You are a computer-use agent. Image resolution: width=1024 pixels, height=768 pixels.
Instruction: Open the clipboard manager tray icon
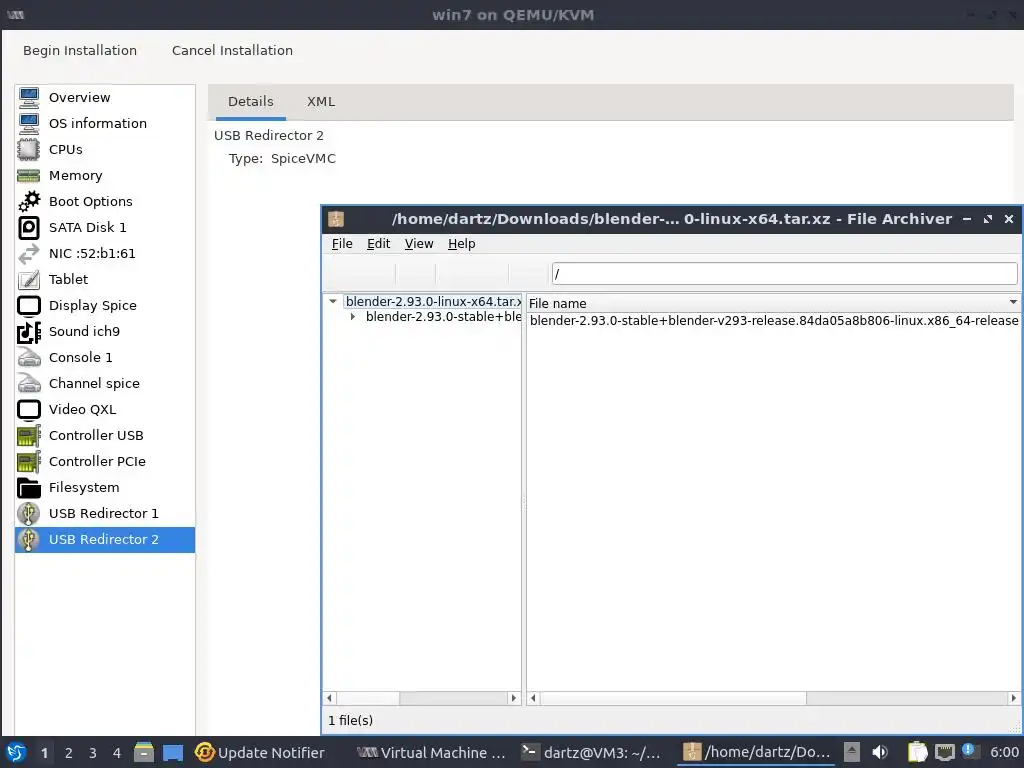coord(918,752)
